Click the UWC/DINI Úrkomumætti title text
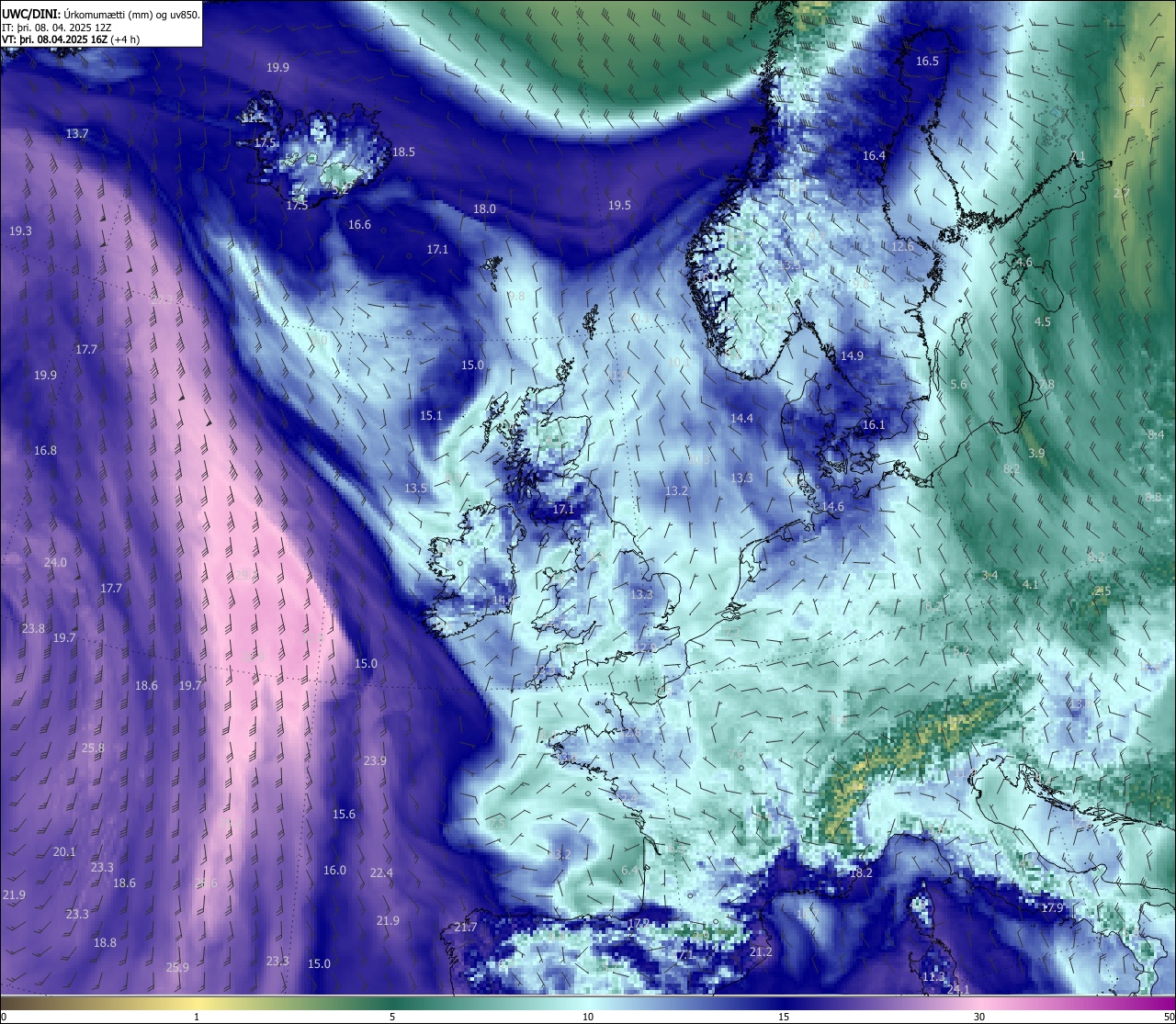1176x1024 pixels. [101, 15]
